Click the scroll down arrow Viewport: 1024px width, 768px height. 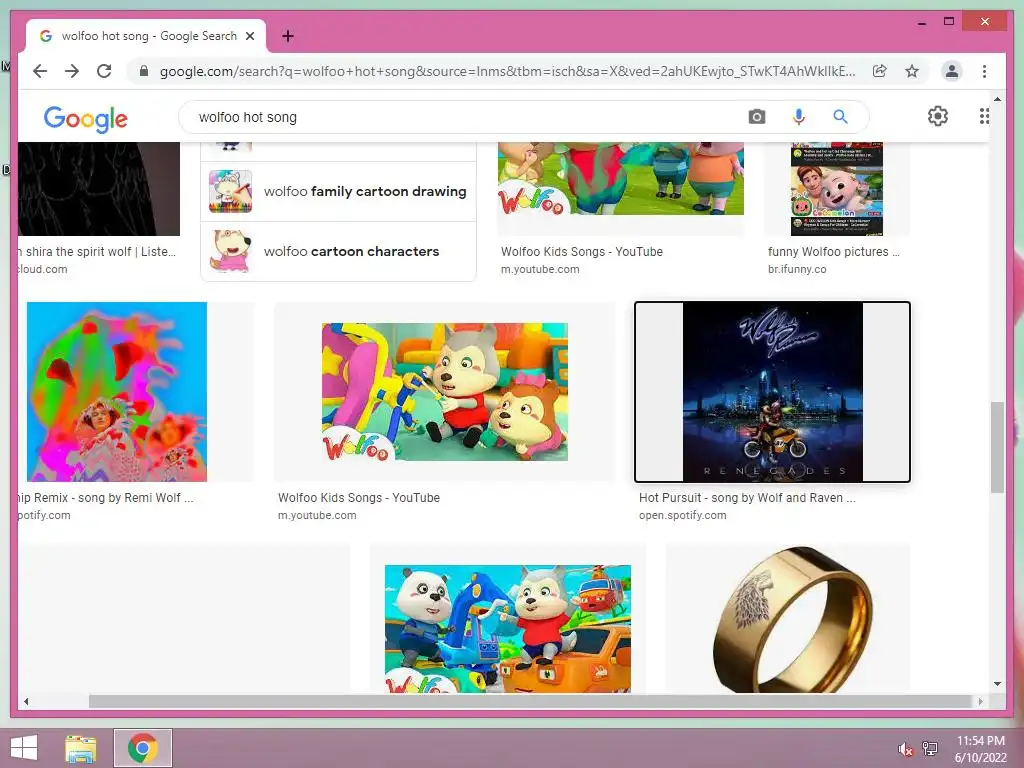coord(997,684)
